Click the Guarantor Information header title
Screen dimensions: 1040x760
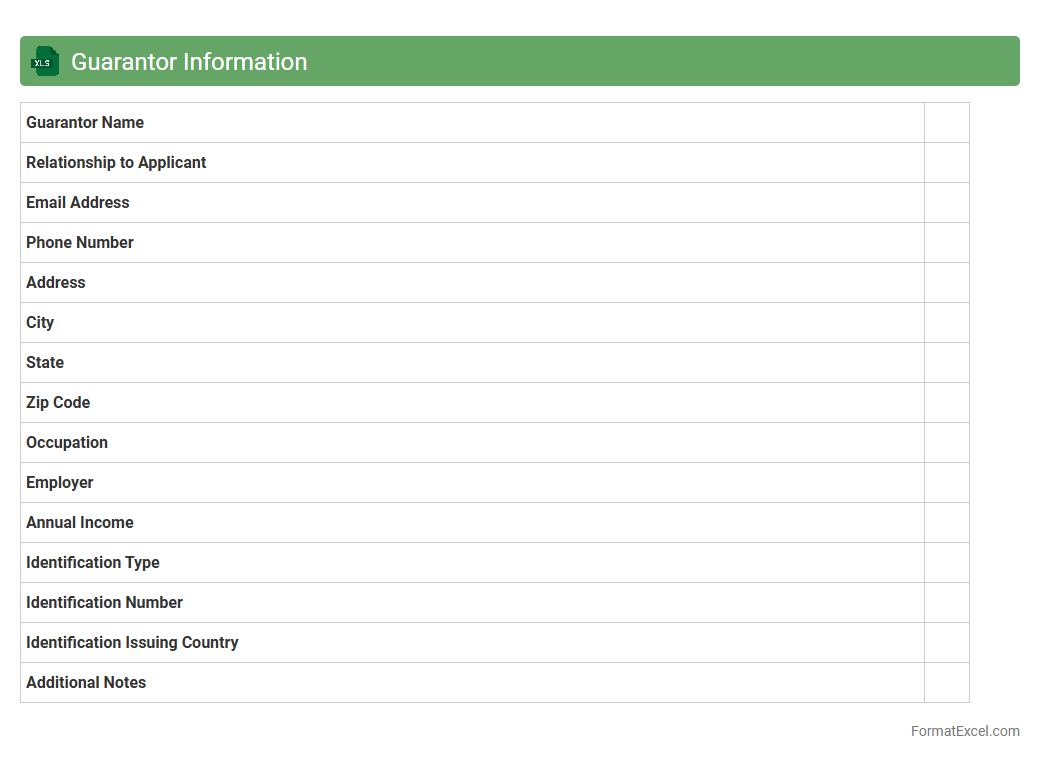(x=189, y=62)
